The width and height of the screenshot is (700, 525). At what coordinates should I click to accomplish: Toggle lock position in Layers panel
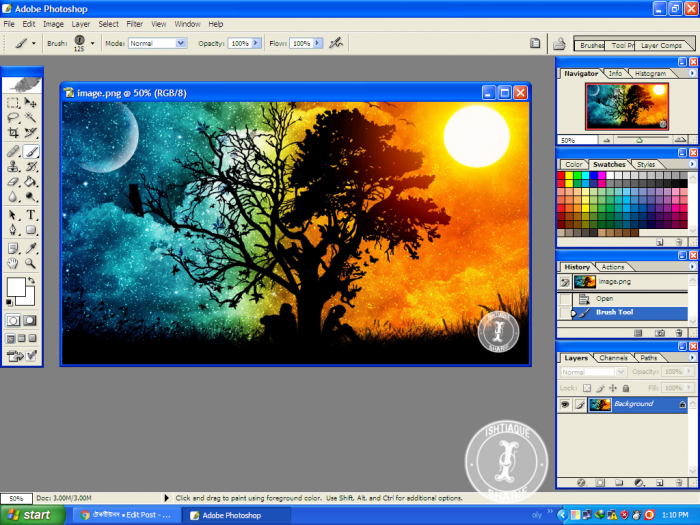[x=613, y=388]
